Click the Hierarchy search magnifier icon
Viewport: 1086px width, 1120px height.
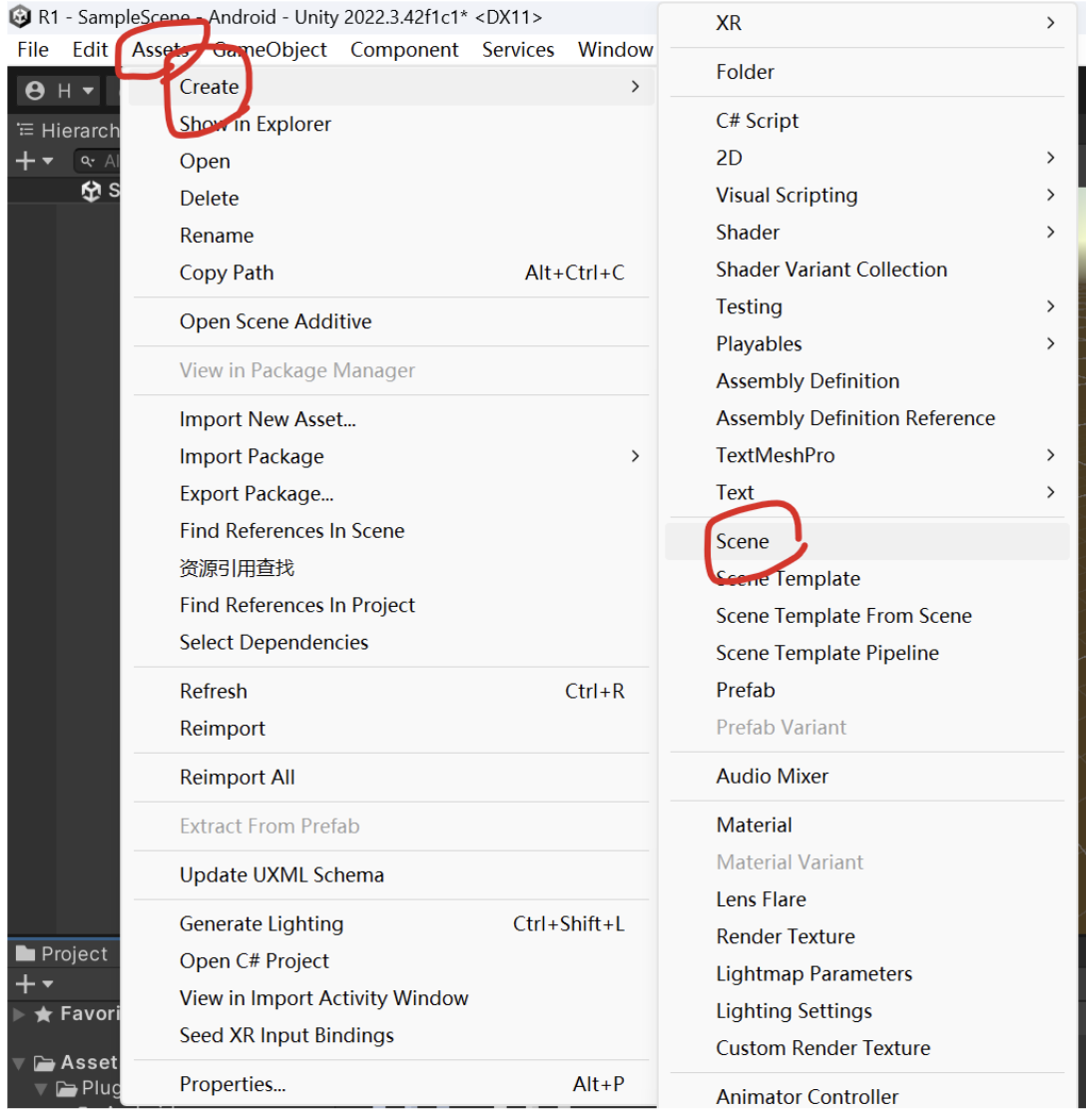click(x=87, y=162)
